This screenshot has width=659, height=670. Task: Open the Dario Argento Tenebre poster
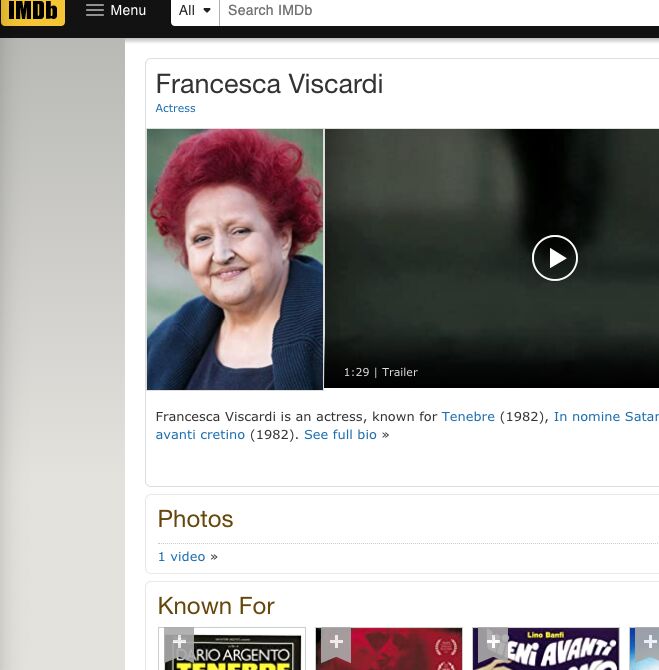tap(232, 649)
